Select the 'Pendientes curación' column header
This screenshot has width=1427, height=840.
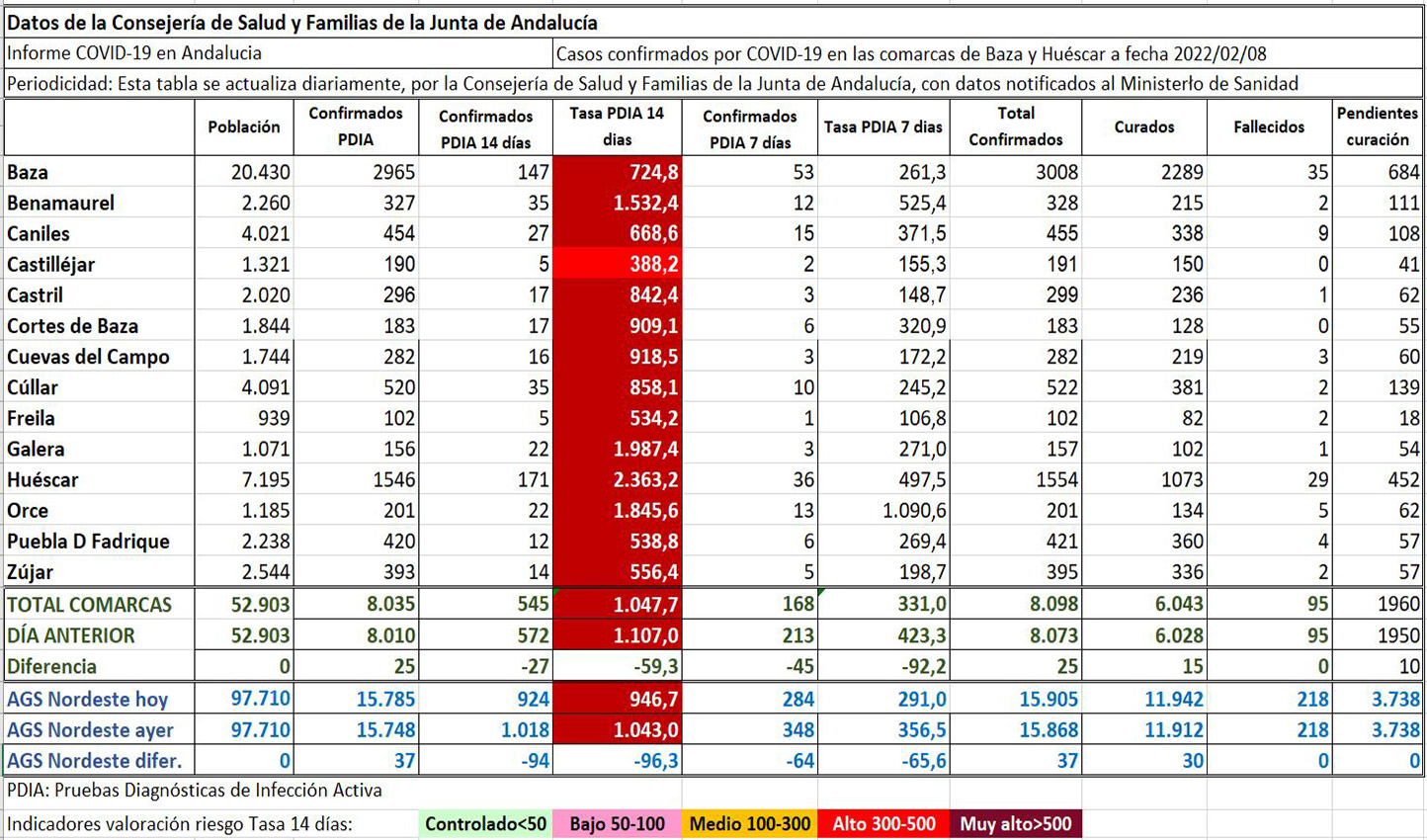point(1377,127)
